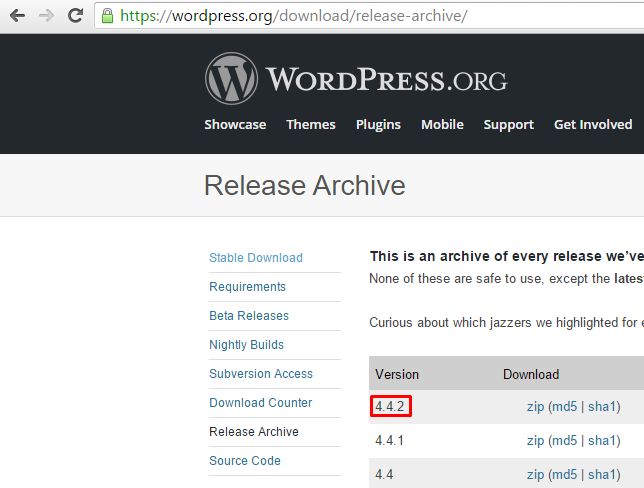Click the WordPress circular W logo

click(x=232, y=78)
